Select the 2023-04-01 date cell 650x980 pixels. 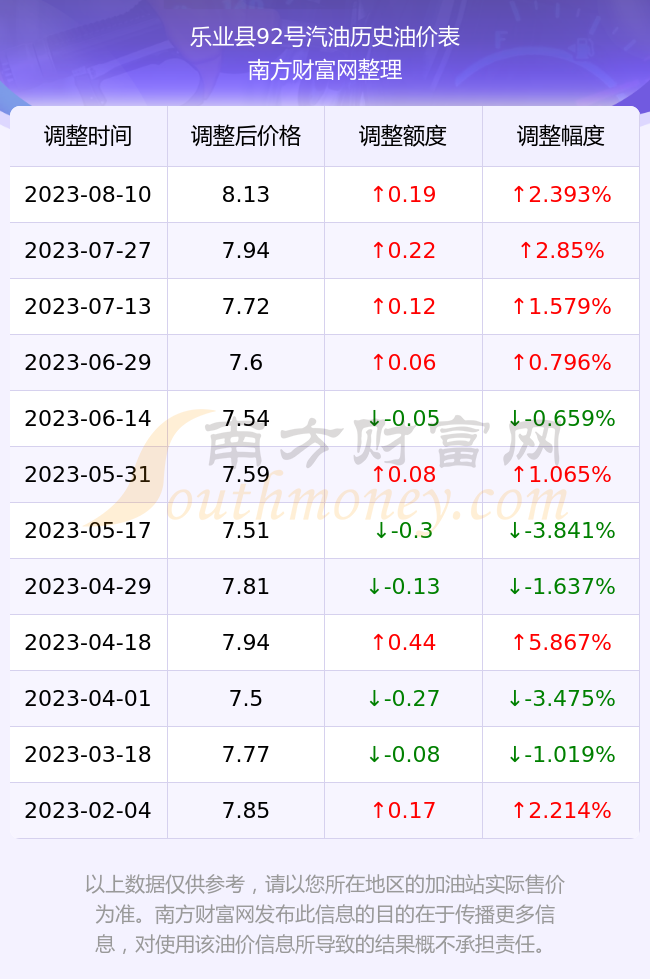click(x=88, y=698)
